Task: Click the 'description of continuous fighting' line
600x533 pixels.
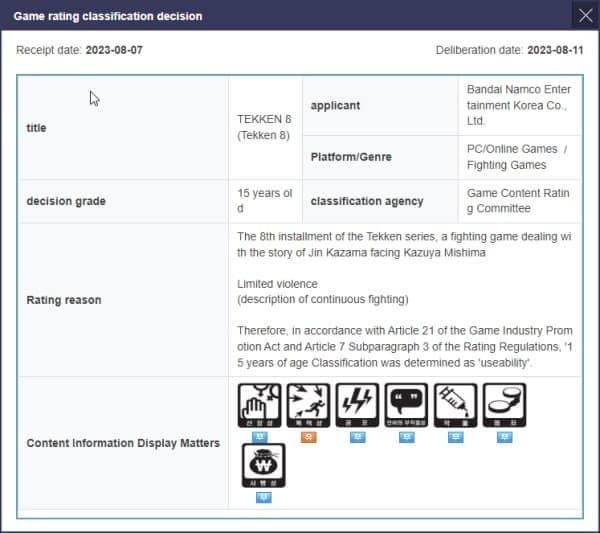Action: tap(323, 299)
